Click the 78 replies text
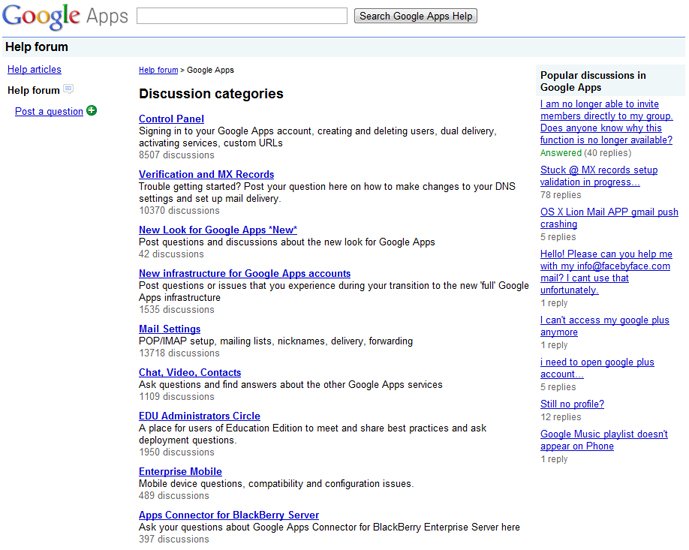 (561, 195)
